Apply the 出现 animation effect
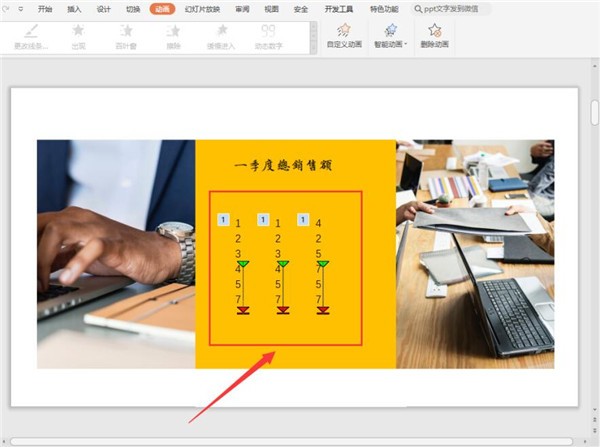Viewport: 600px width, 447px height. [x=78, y=37]
